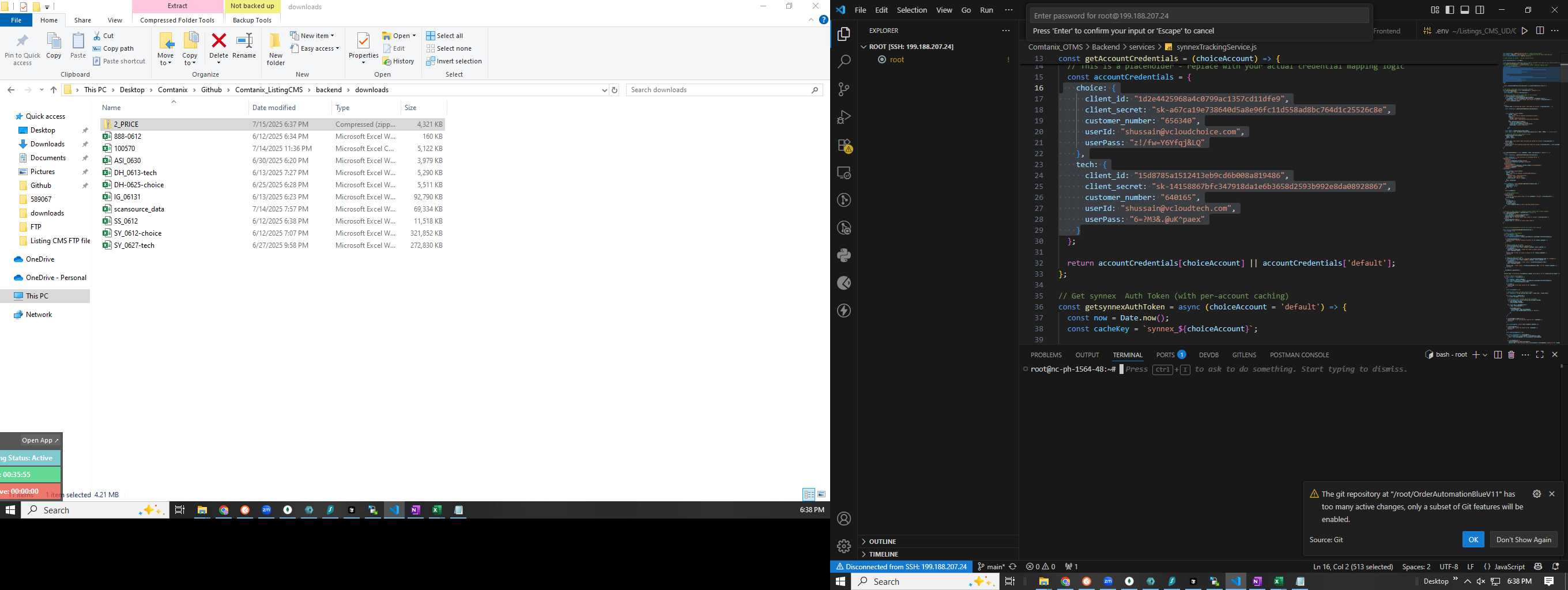Select the scansource_data file row
Viewport: 1568px width, 590px height.
(273, 209)
